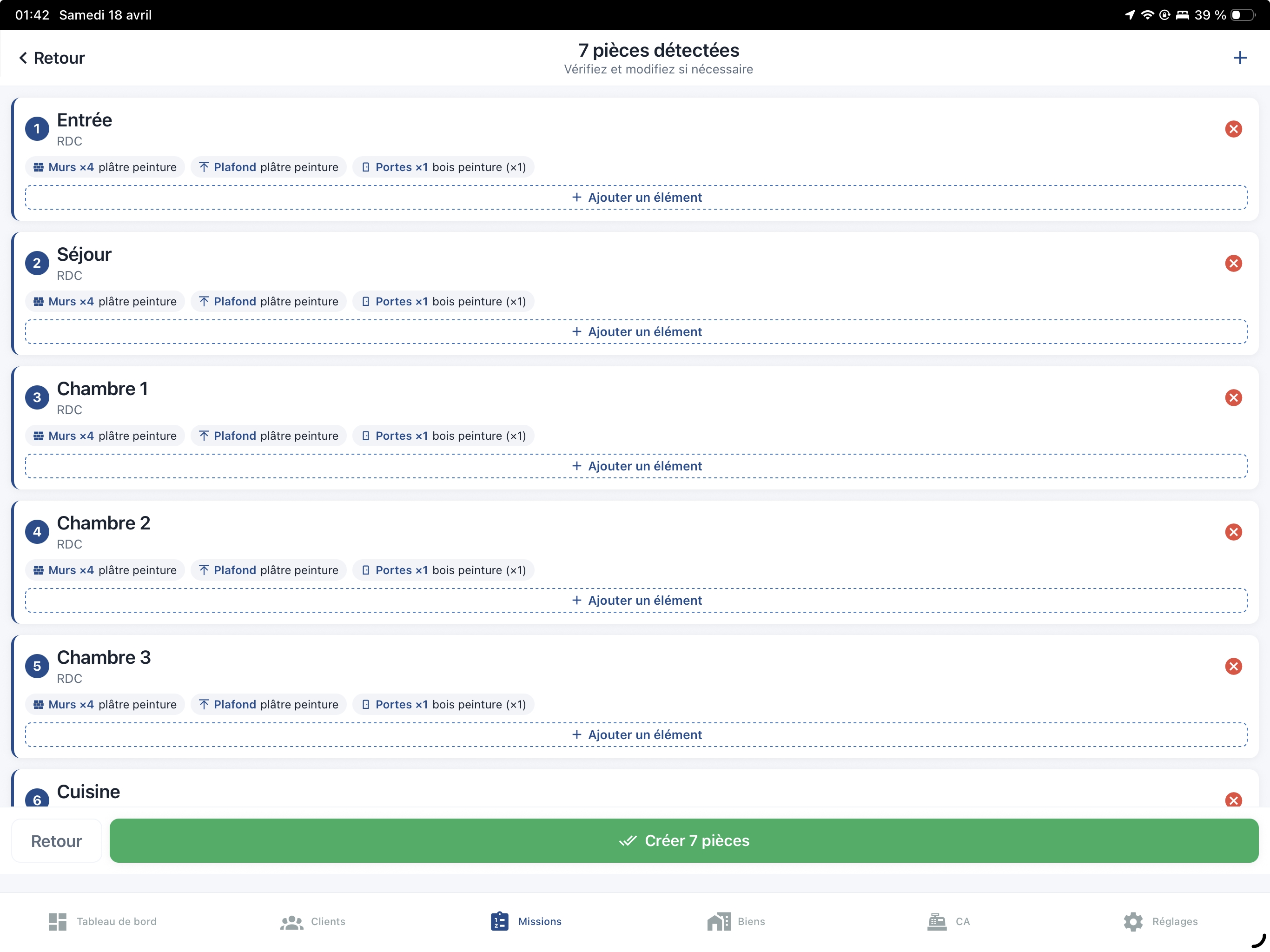Remove the Chambre 2 room
The image size is (1270, 952).
(1234, 532)
